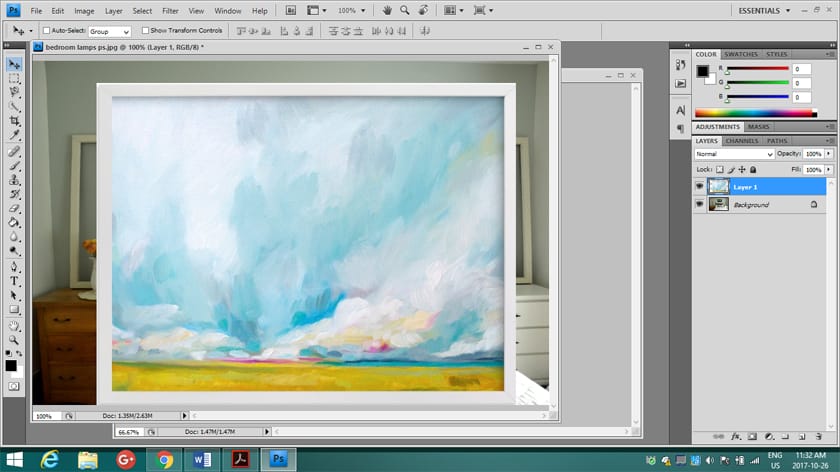Enable the Auto-Select checkbox
Viewport: 840px width, 472px height.
(47, 31)
